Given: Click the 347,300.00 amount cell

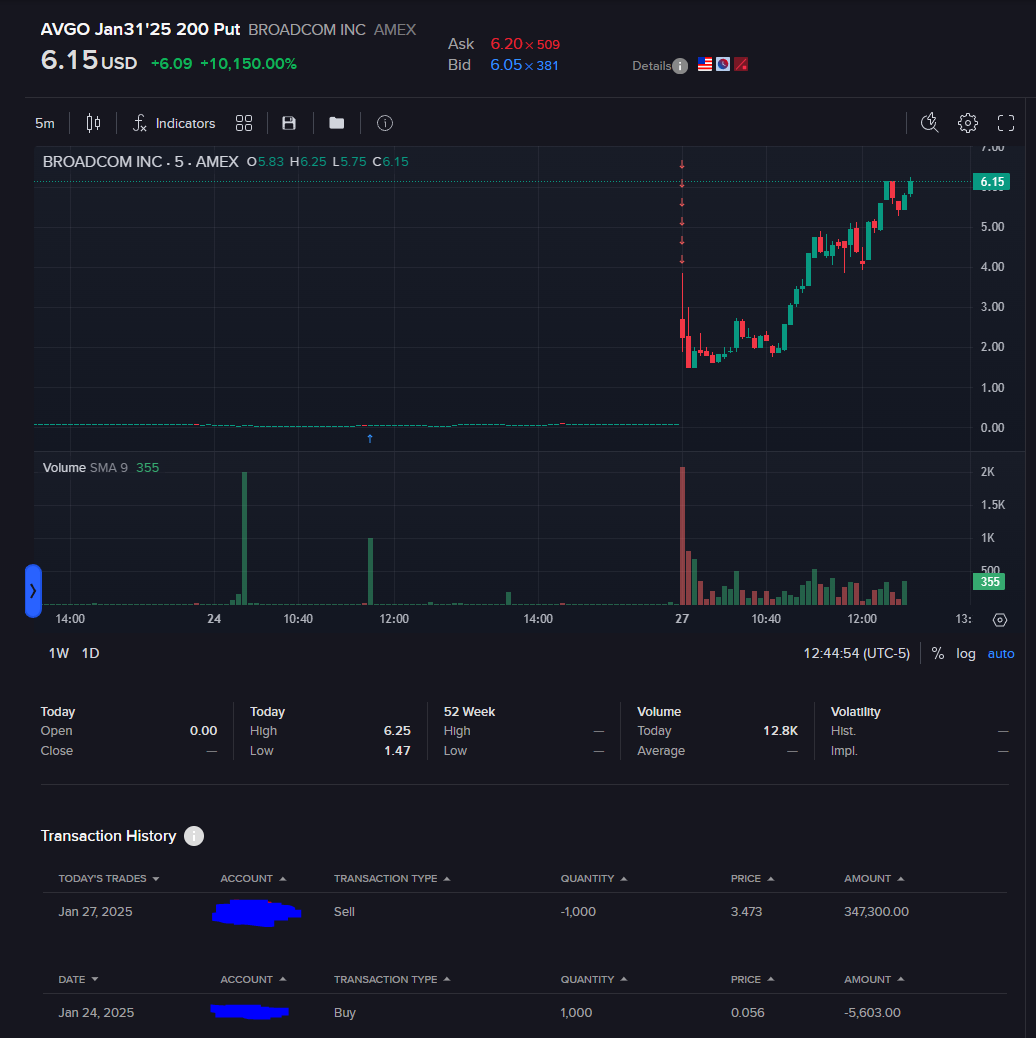Looking at the screenshot, I should pyautogui.click(x=876, y=912).
